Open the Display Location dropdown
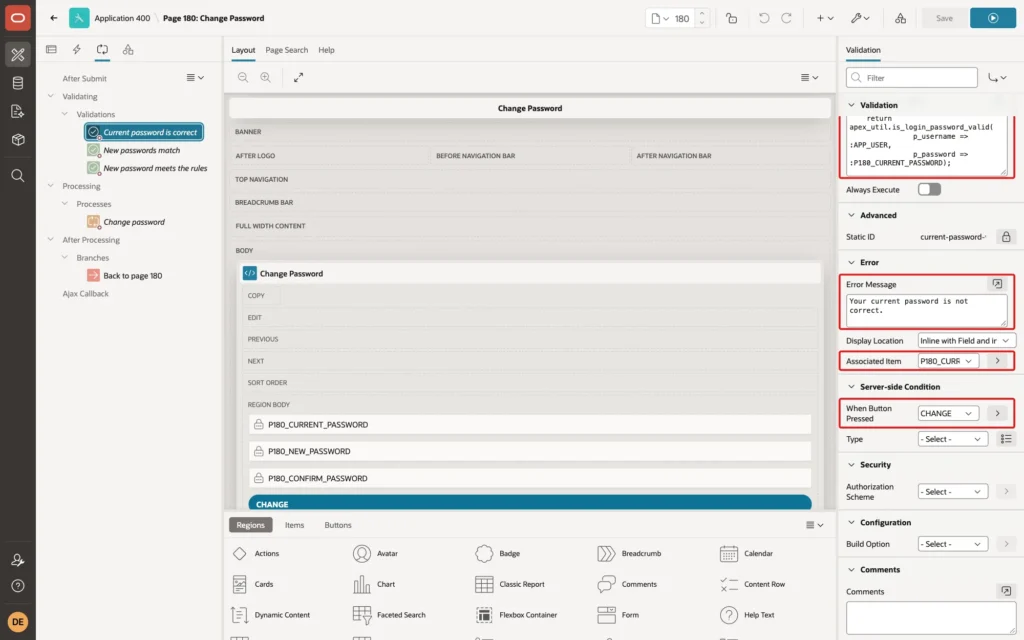The width and height of the screenshot is (1024, 640). click(967, 340)
